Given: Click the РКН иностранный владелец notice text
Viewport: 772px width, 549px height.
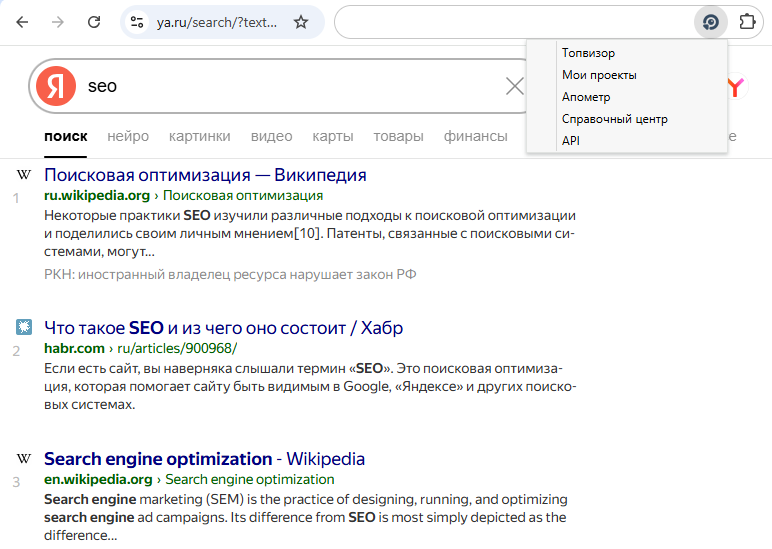Looking at the screenshot, I should (230, 274).
